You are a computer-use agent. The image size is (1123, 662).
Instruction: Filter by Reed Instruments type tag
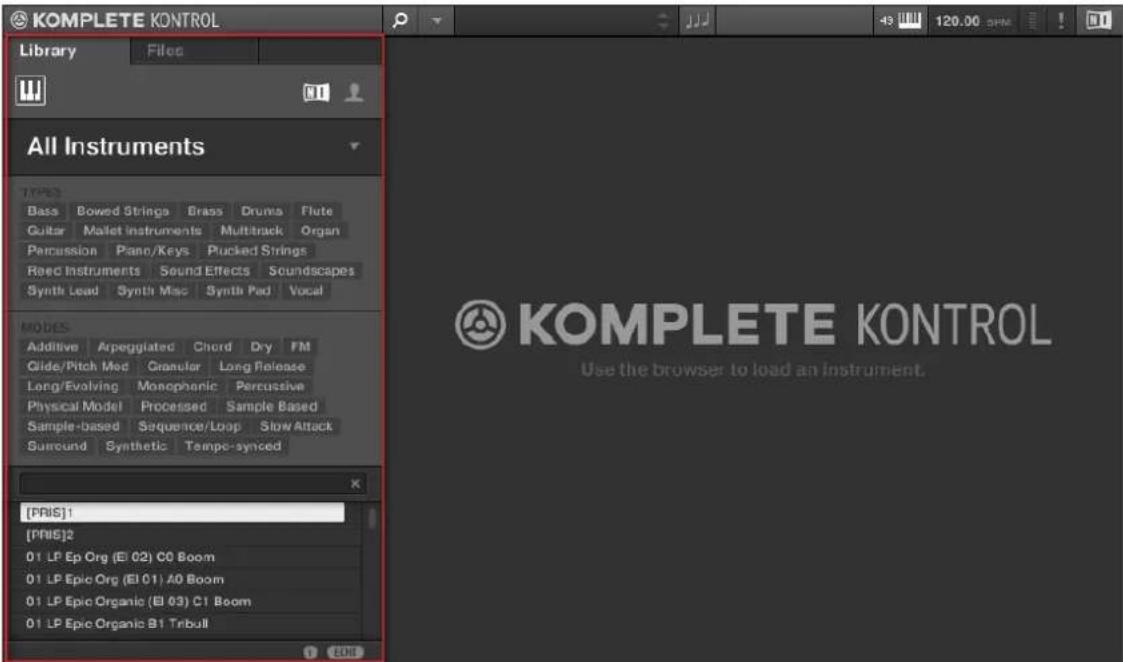tap(84, 271)
